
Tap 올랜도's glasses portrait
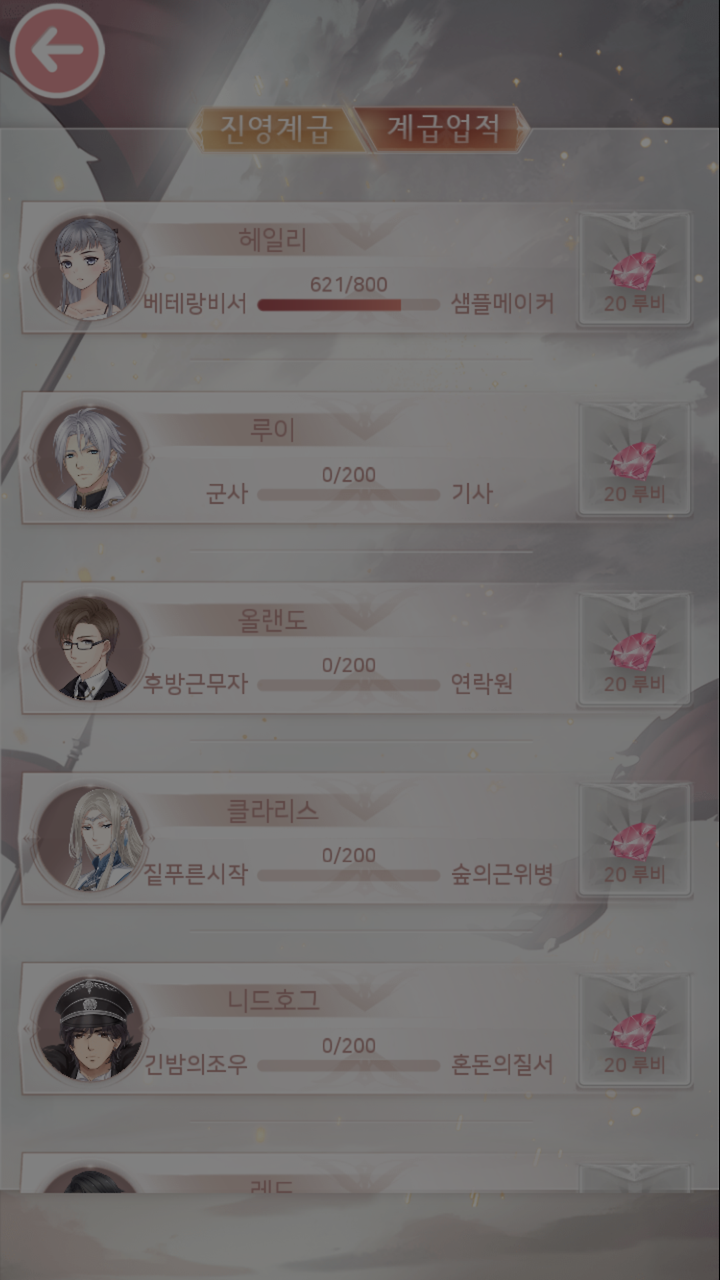click(x=90, y=647)
